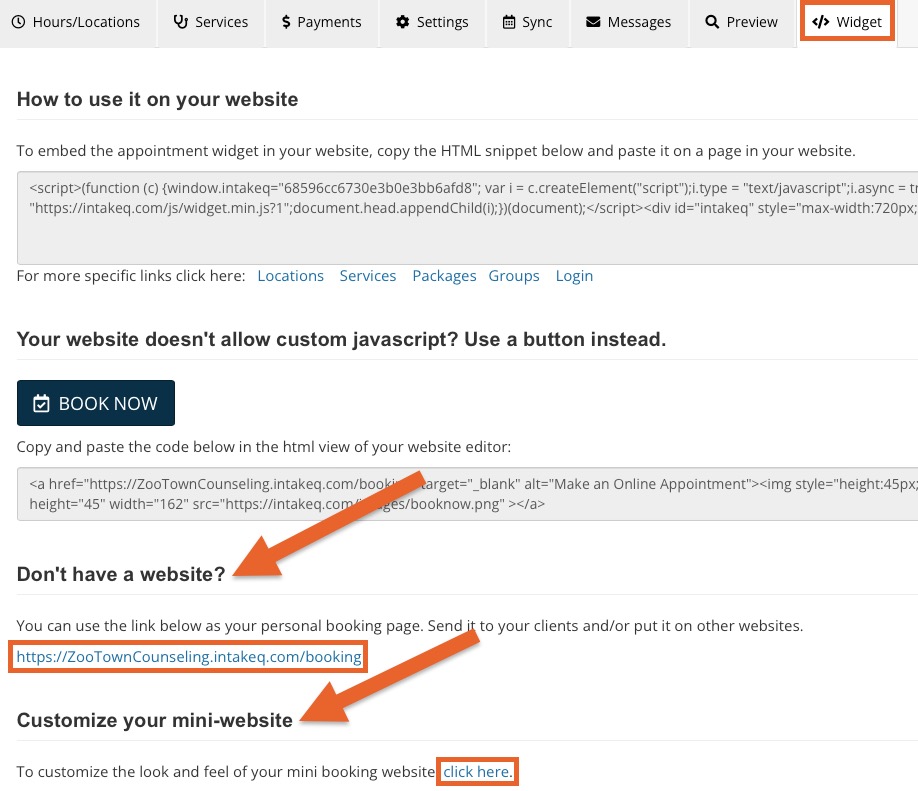
Task: Open the Locations specific link
Action: 290,276
